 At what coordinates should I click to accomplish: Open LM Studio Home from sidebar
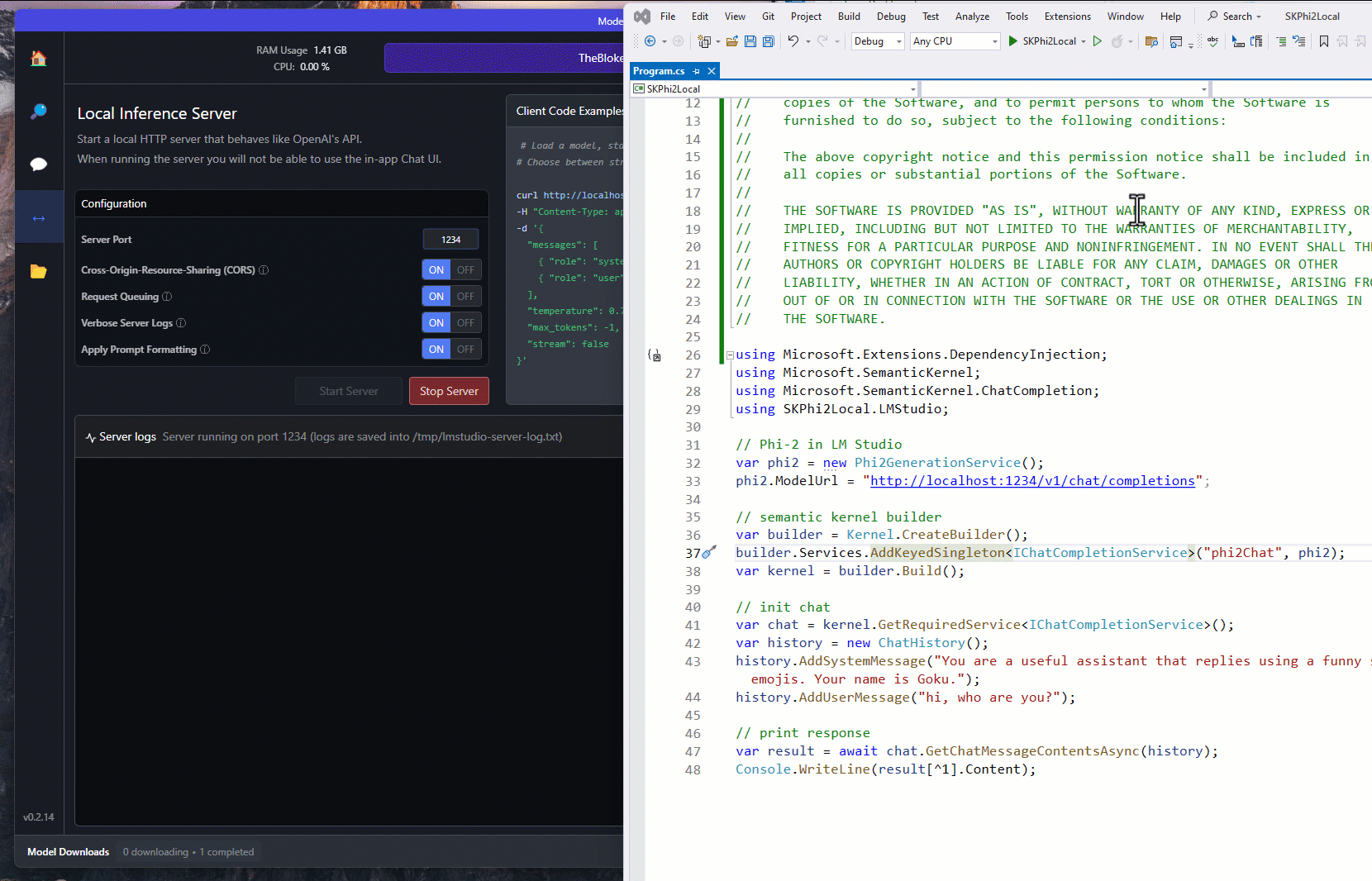(x=39, y=59)
